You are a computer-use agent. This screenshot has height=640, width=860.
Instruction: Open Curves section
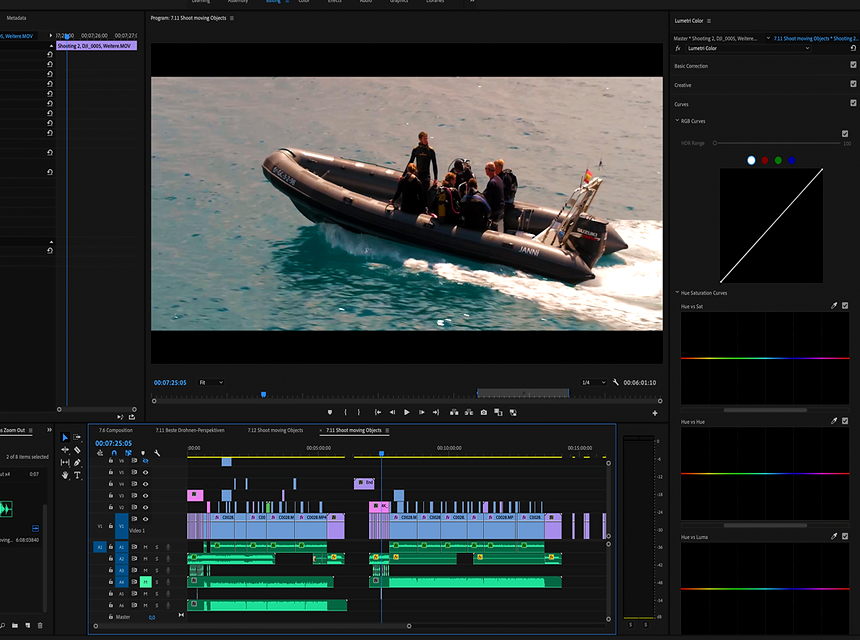[x=681, y=104]
